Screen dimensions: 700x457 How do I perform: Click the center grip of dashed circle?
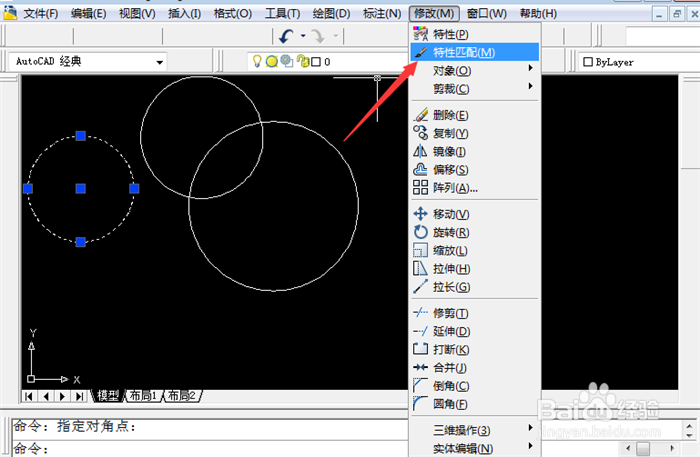coord(80,189)
